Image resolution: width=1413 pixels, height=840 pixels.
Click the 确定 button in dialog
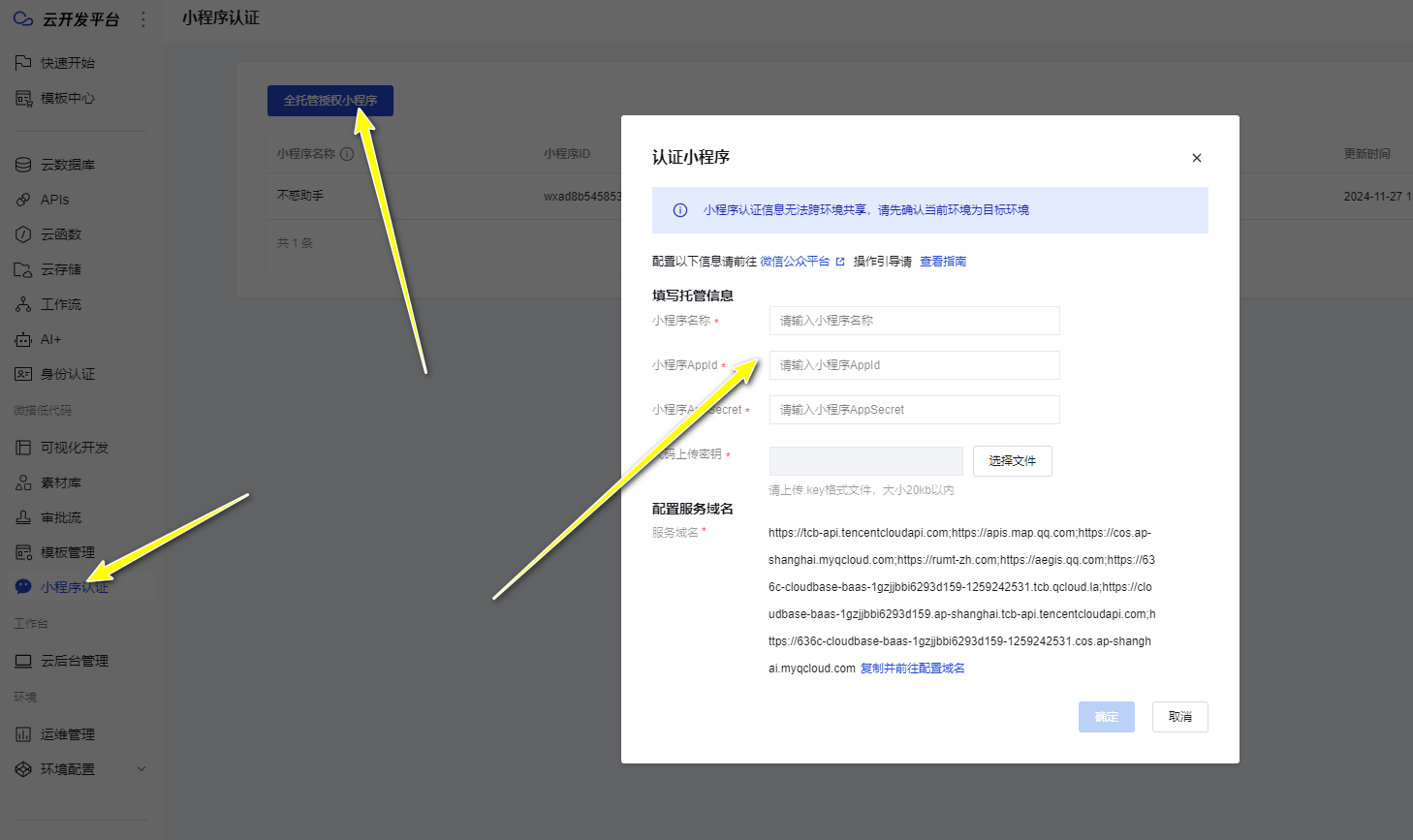pos(1107,717)
